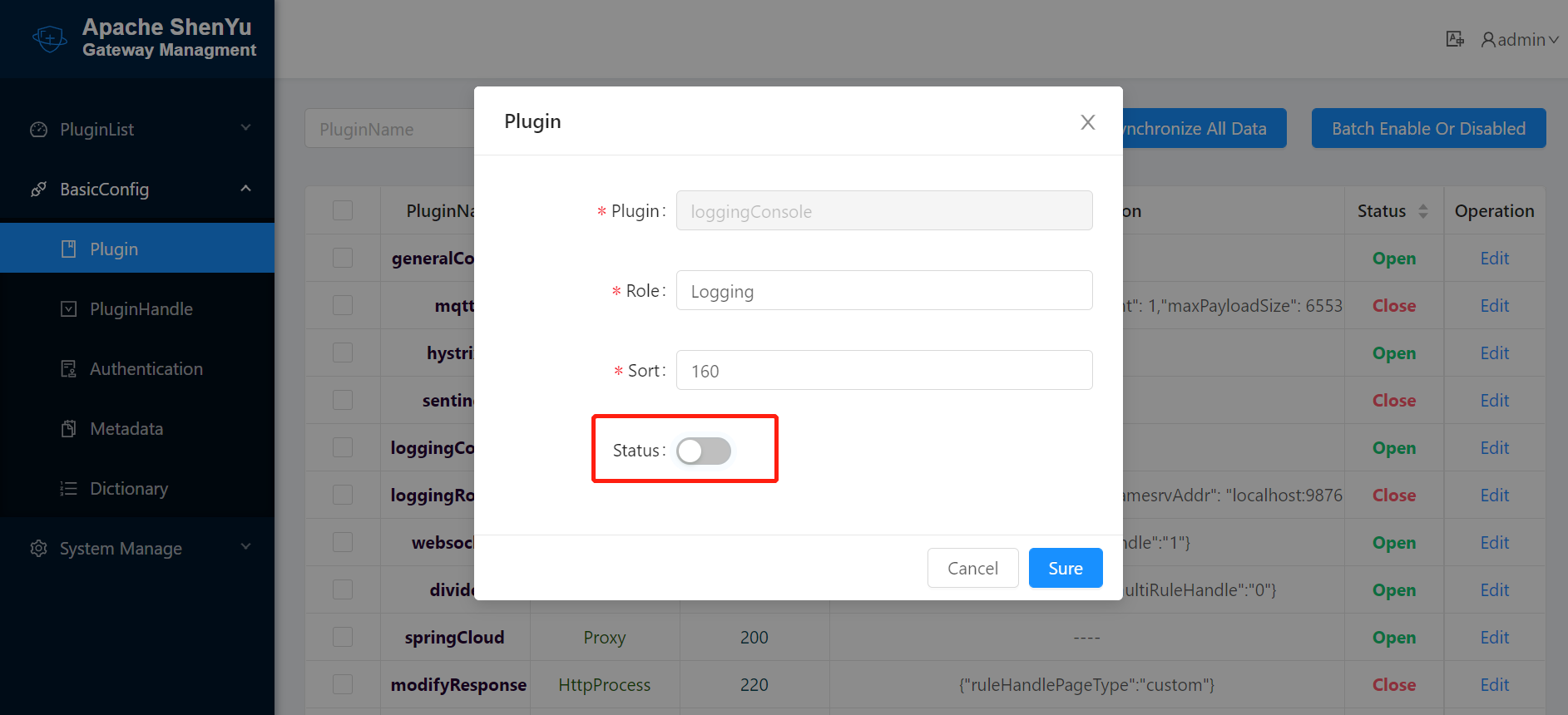This screenshot has width=1568, height=715.
Task: Click the System Manage gear icon
Action: point(38,549)
